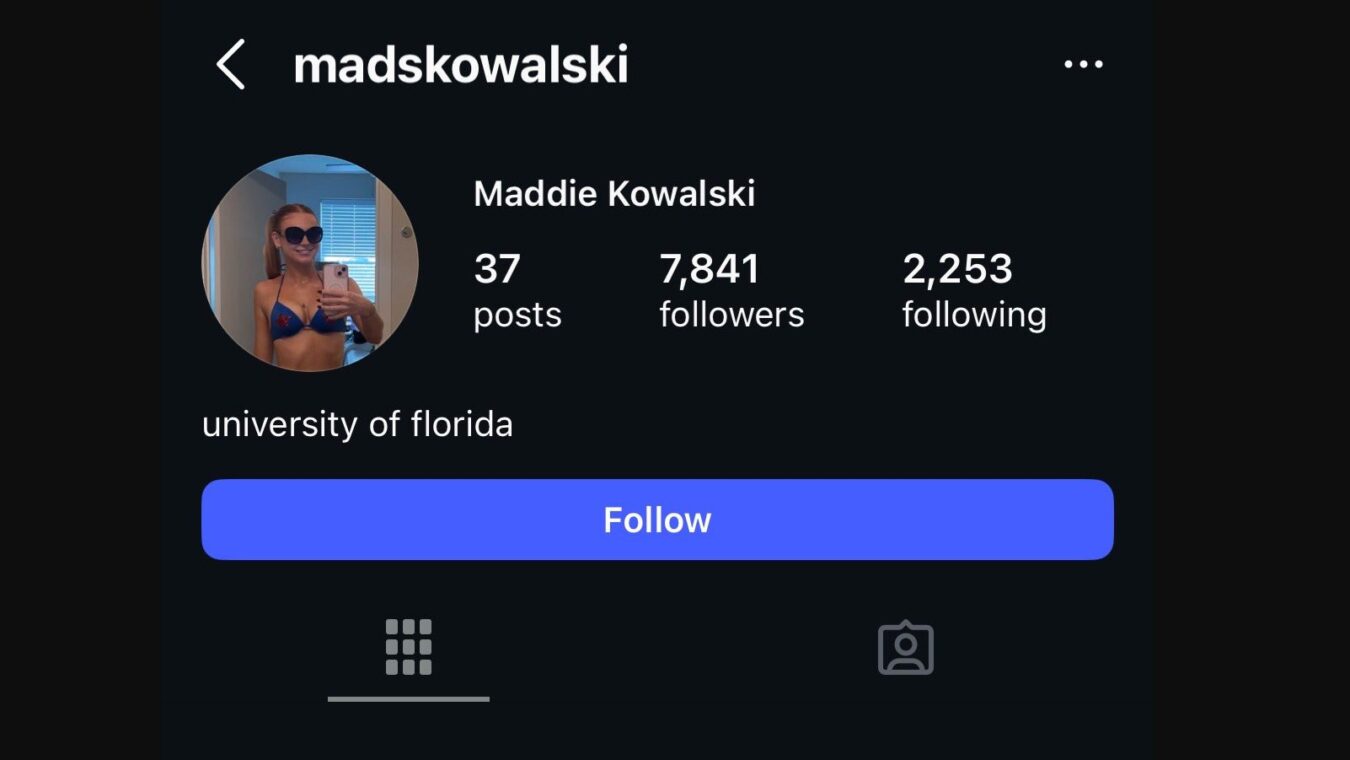Screen dimensions: 1350x760
Task: Tap the "followers" label
Action: (x=731, y=315)
